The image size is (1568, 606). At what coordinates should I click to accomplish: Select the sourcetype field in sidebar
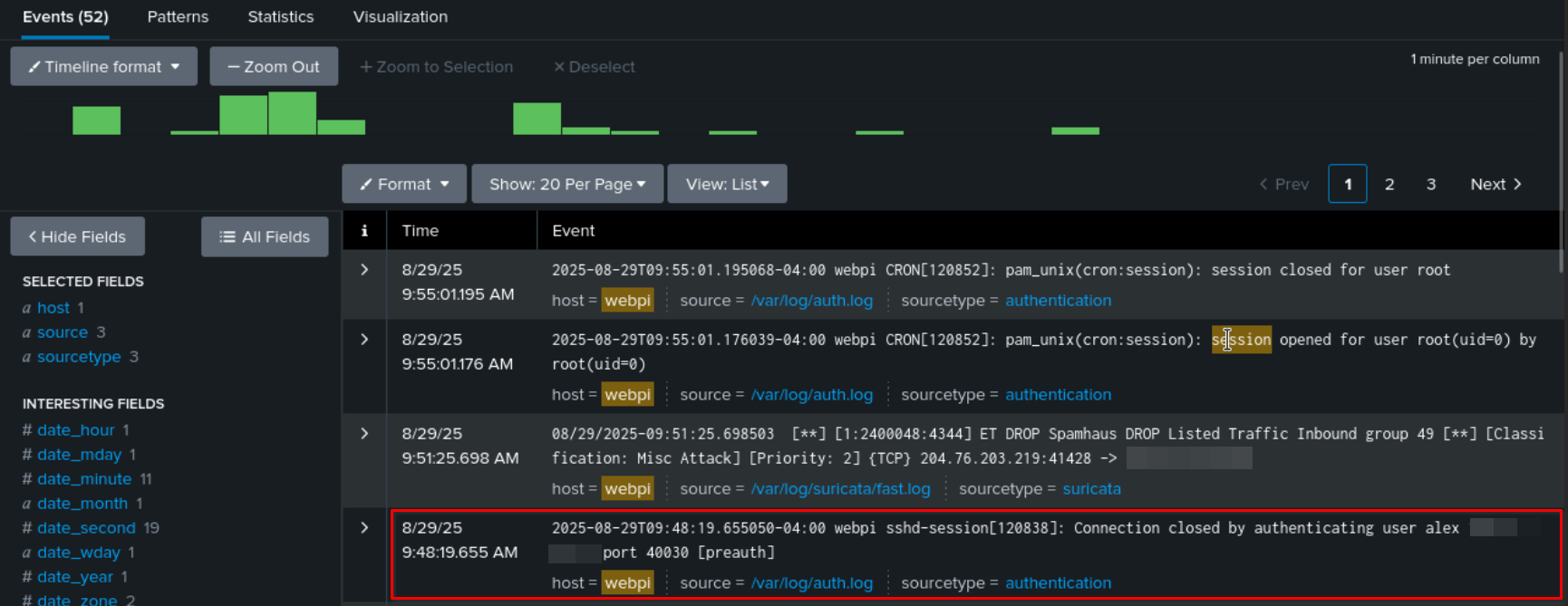pyautogui.click(x=79, y=357)
